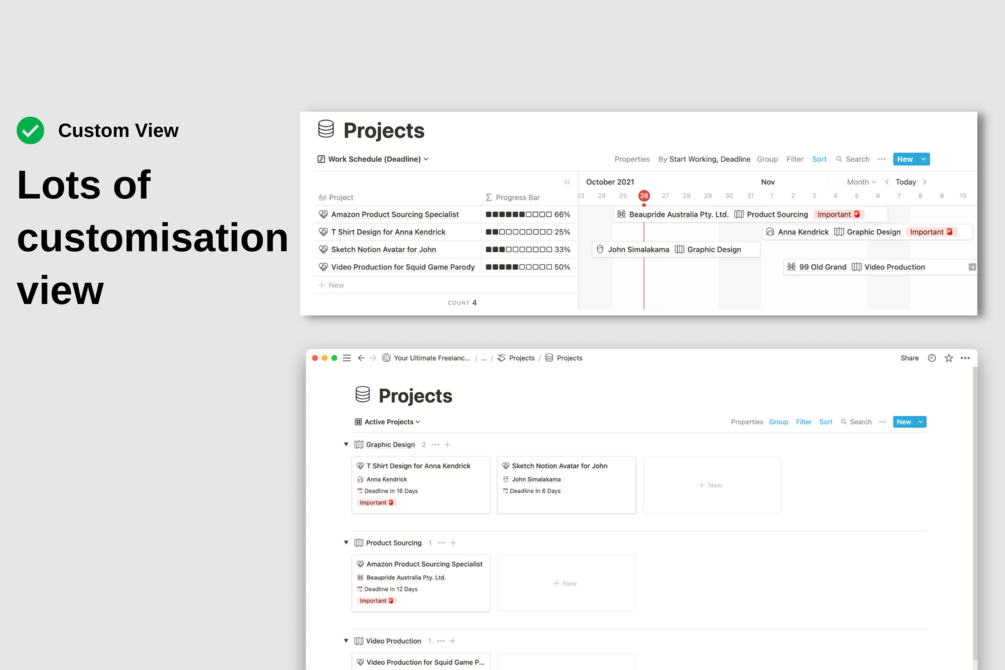Open Amazon Product Sourcing Specialist row

tap(395, 214)
